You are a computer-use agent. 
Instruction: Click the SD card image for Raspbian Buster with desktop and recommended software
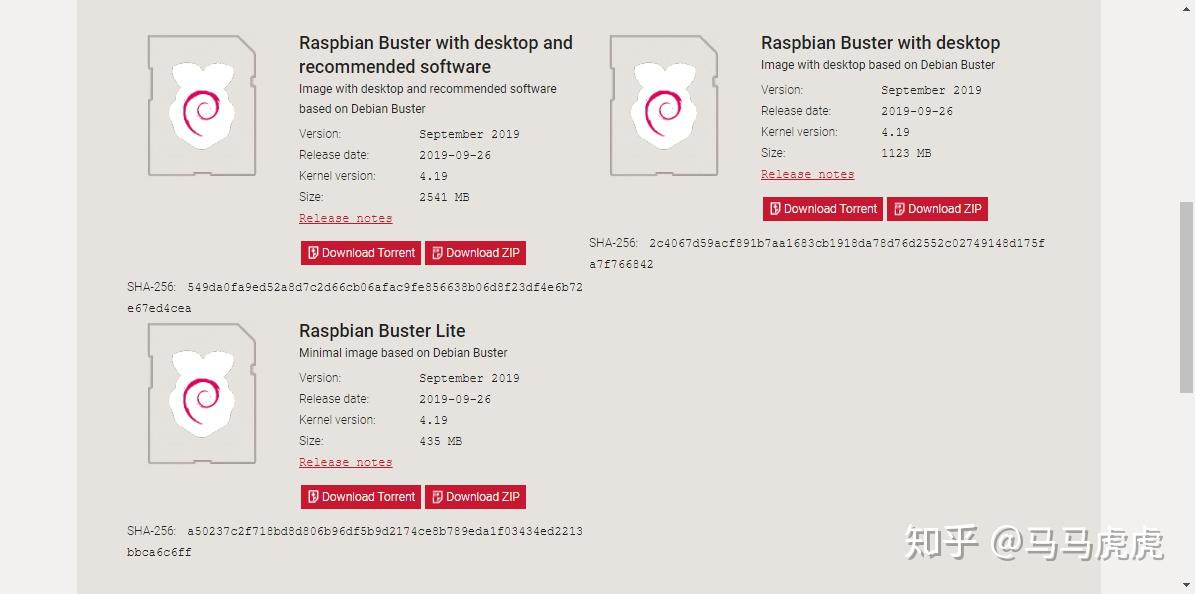click(x=202, y=105)
